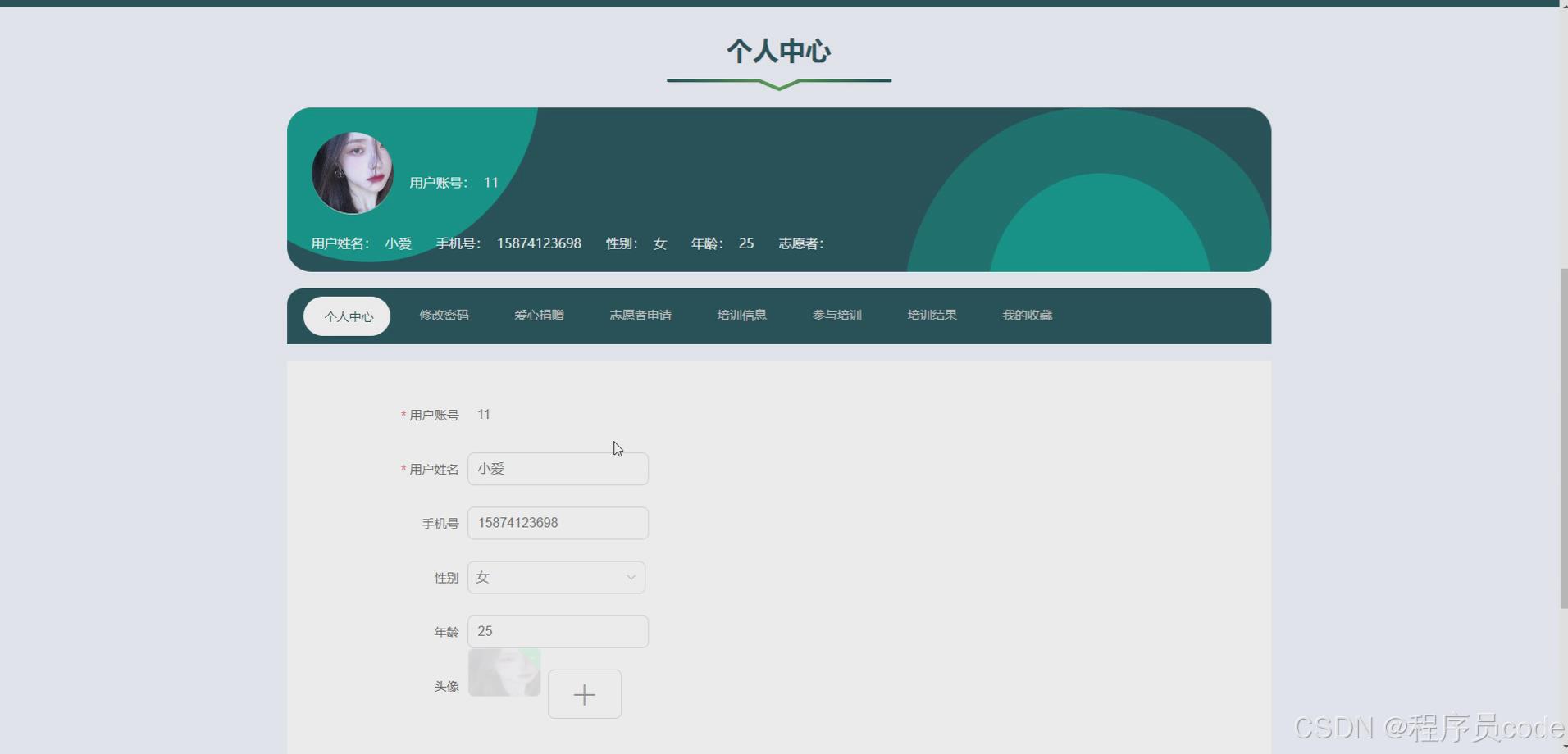Click the 手机号 input field

click(x=558, y=523)
